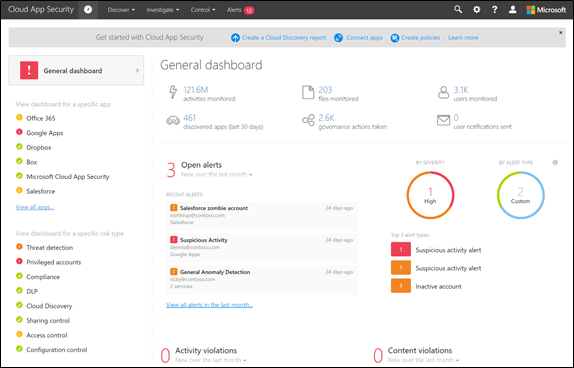Click the red exclamation General dashboard icon
The image size is (574, 368).
(29, 70)
